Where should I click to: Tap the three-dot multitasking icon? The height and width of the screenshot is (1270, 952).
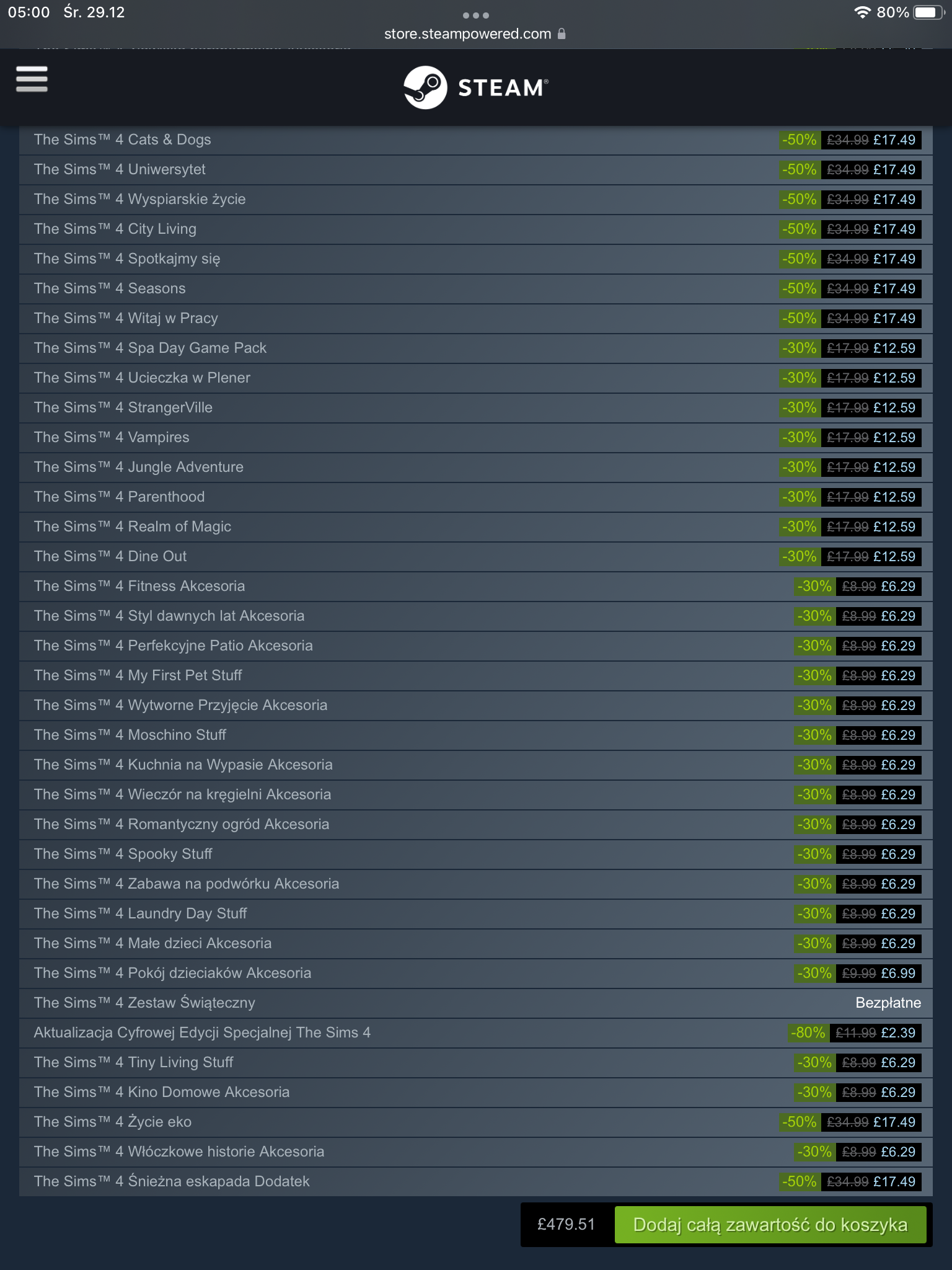(x=475, y=15)
